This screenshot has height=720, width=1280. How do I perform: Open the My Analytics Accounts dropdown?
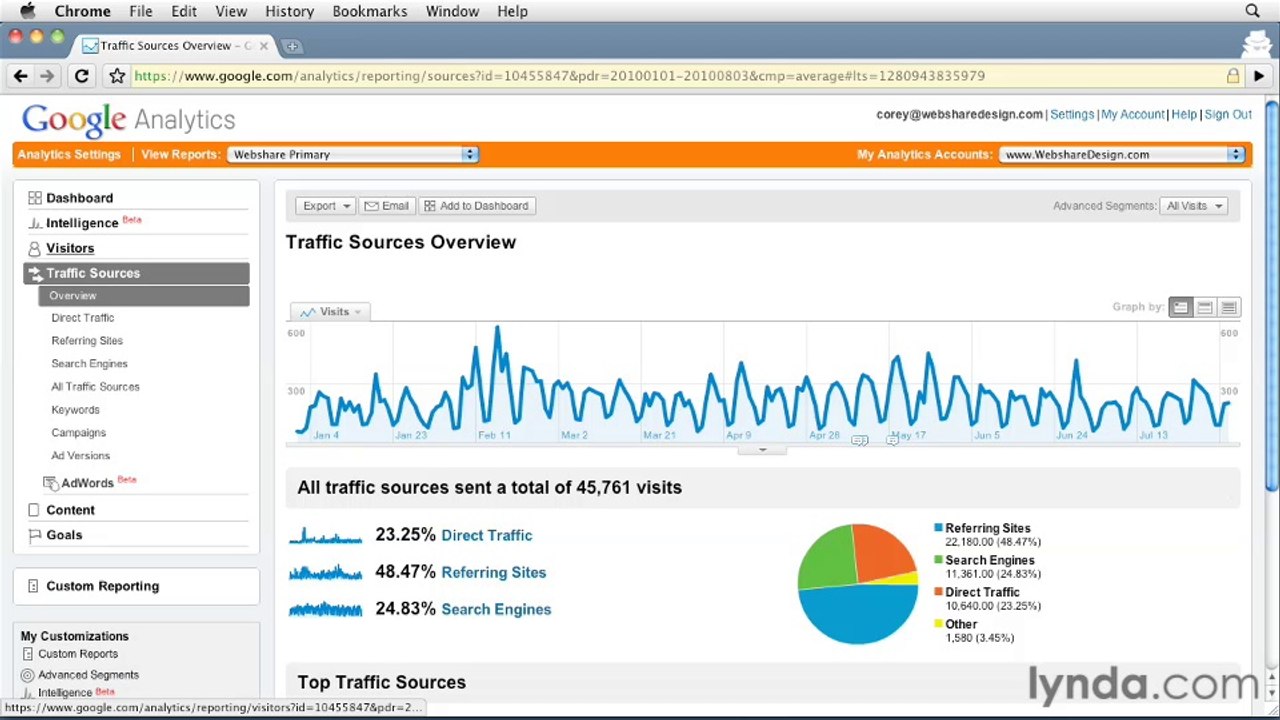(1122, 155)
